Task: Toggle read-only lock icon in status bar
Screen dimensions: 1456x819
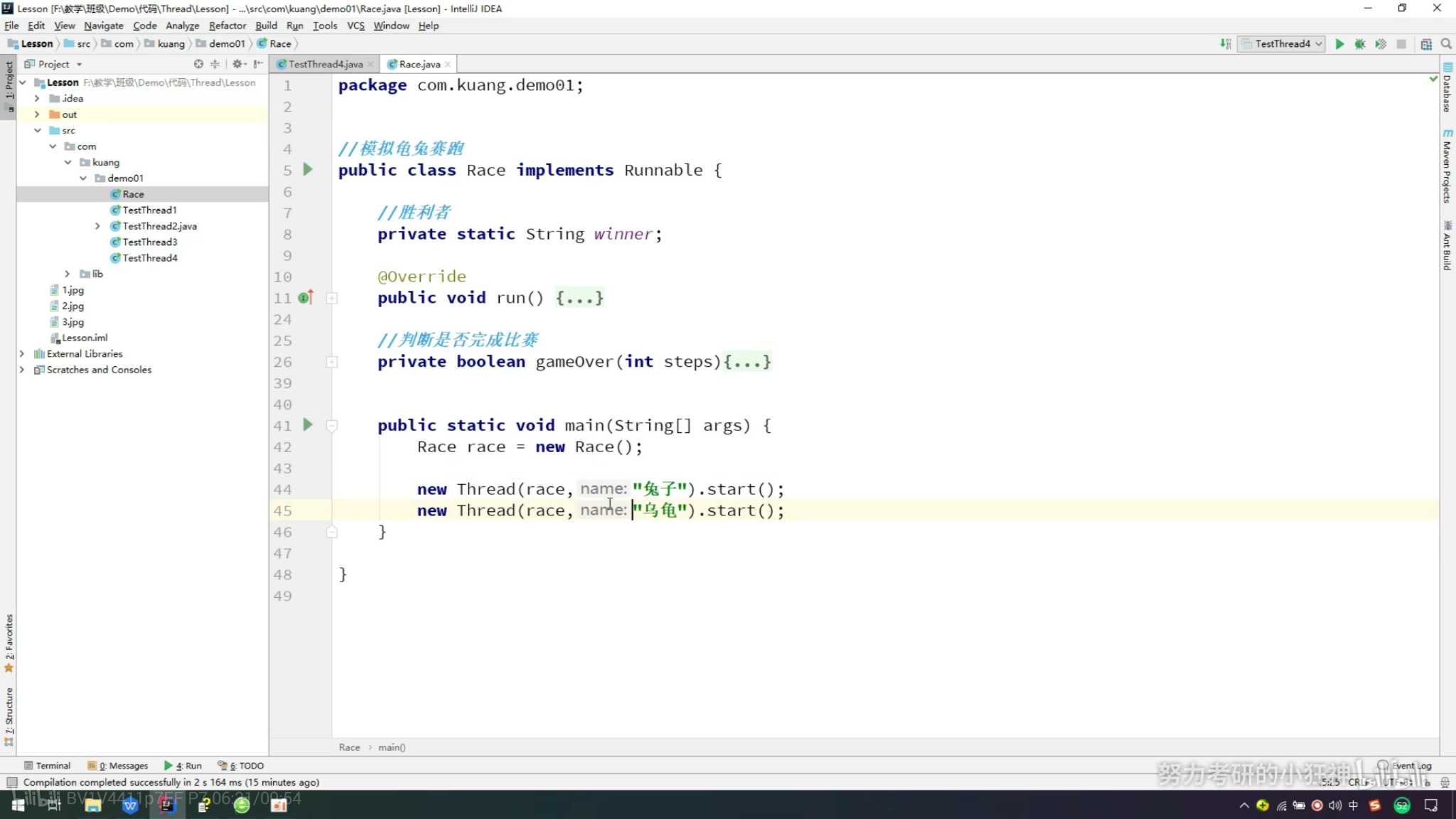Action: tap(1427, 782)
